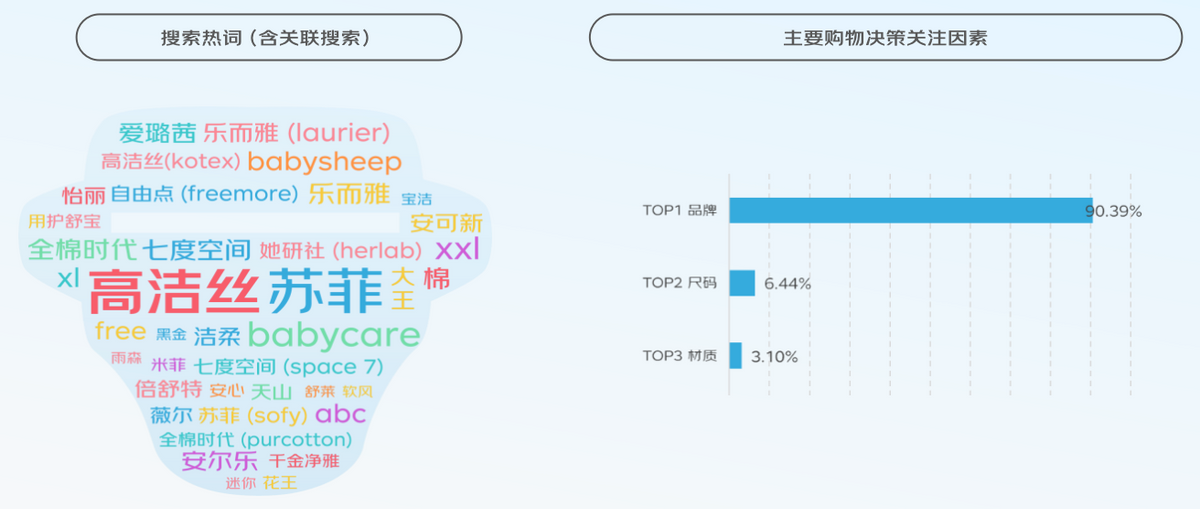Viewport: 1200px width, 509px height.
Task: Click the 6.44% value label
Action: (787, 283)
